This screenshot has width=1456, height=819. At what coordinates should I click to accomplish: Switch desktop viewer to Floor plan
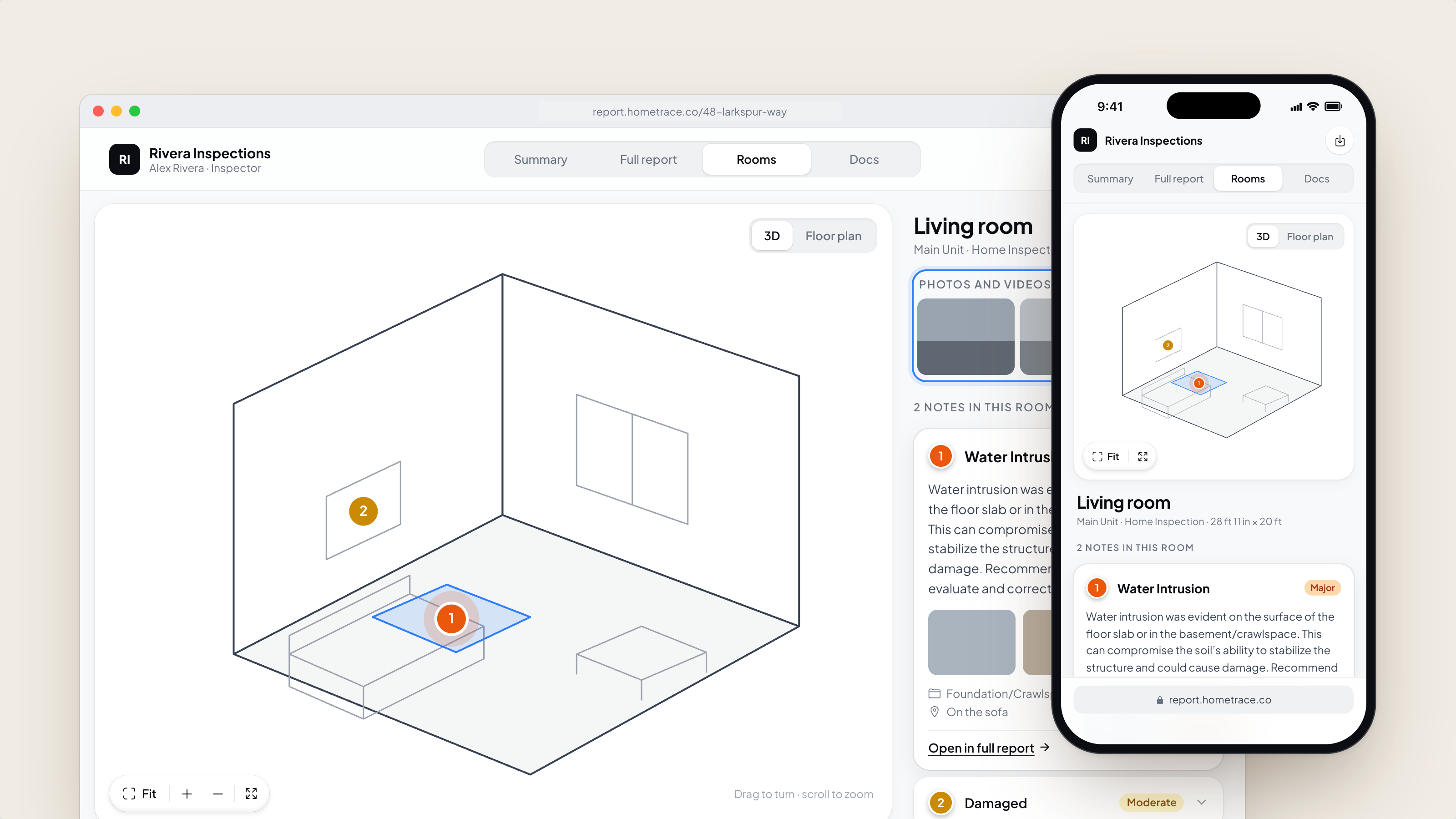(x=833, y=236)
